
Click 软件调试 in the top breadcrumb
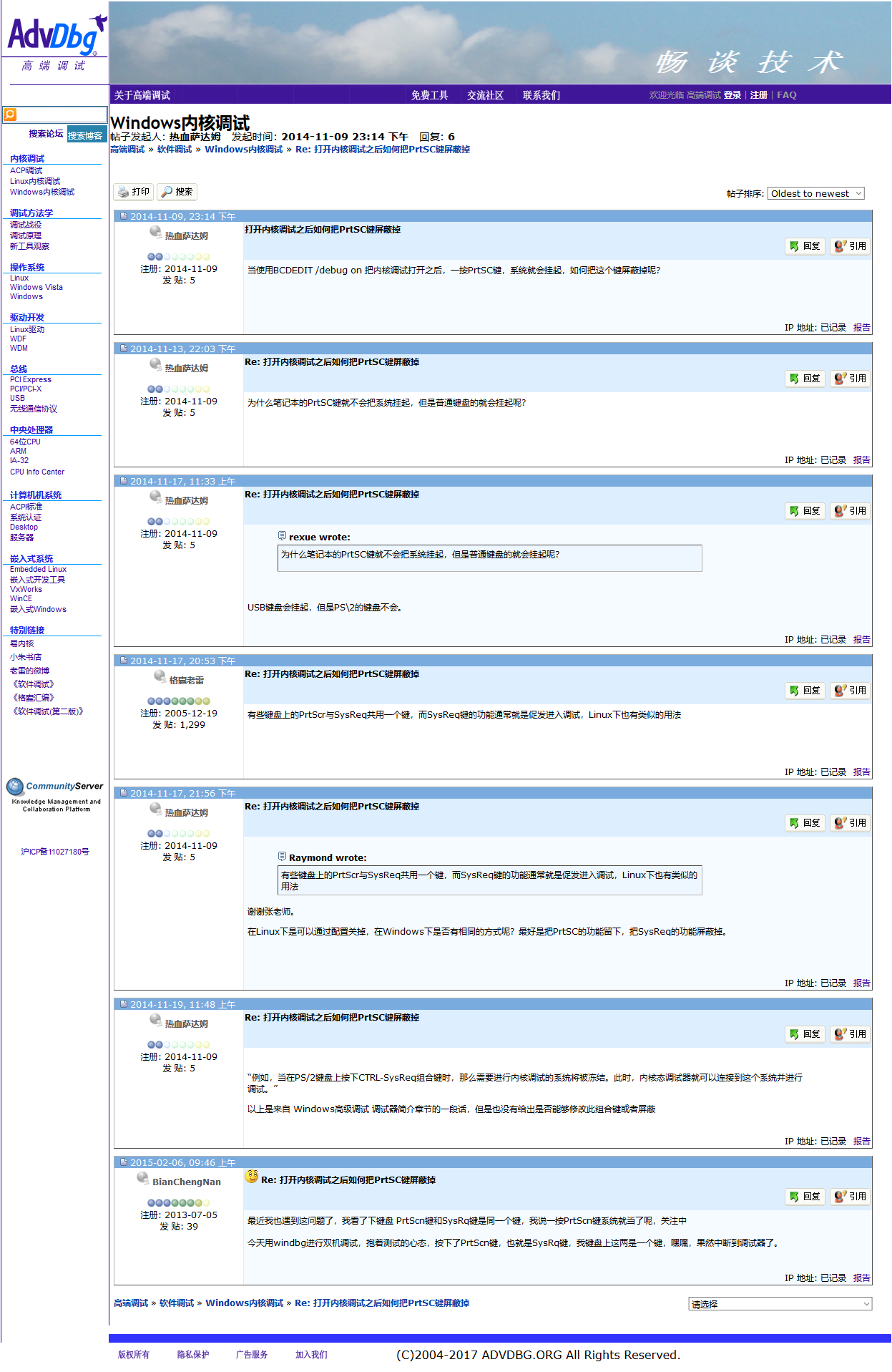[x=175, y=149]
